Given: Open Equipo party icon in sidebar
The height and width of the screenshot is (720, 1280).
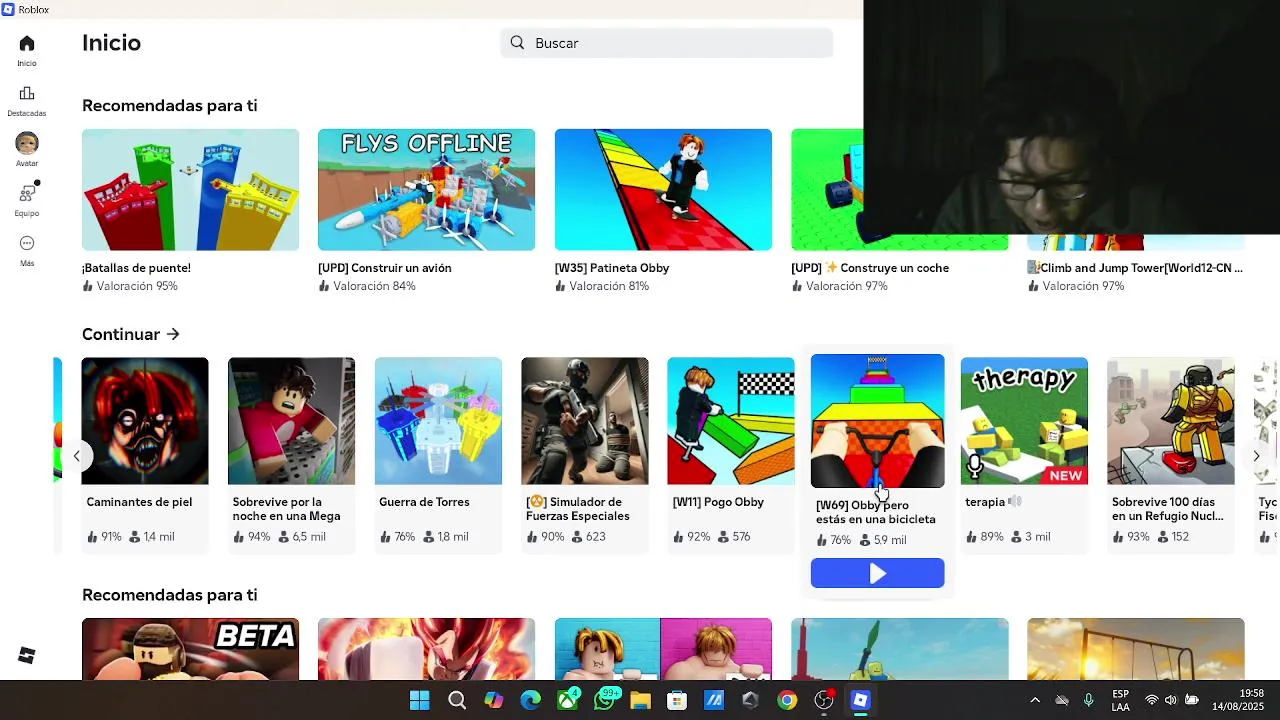Looking at the screenshot, I should tap(27, 200).
